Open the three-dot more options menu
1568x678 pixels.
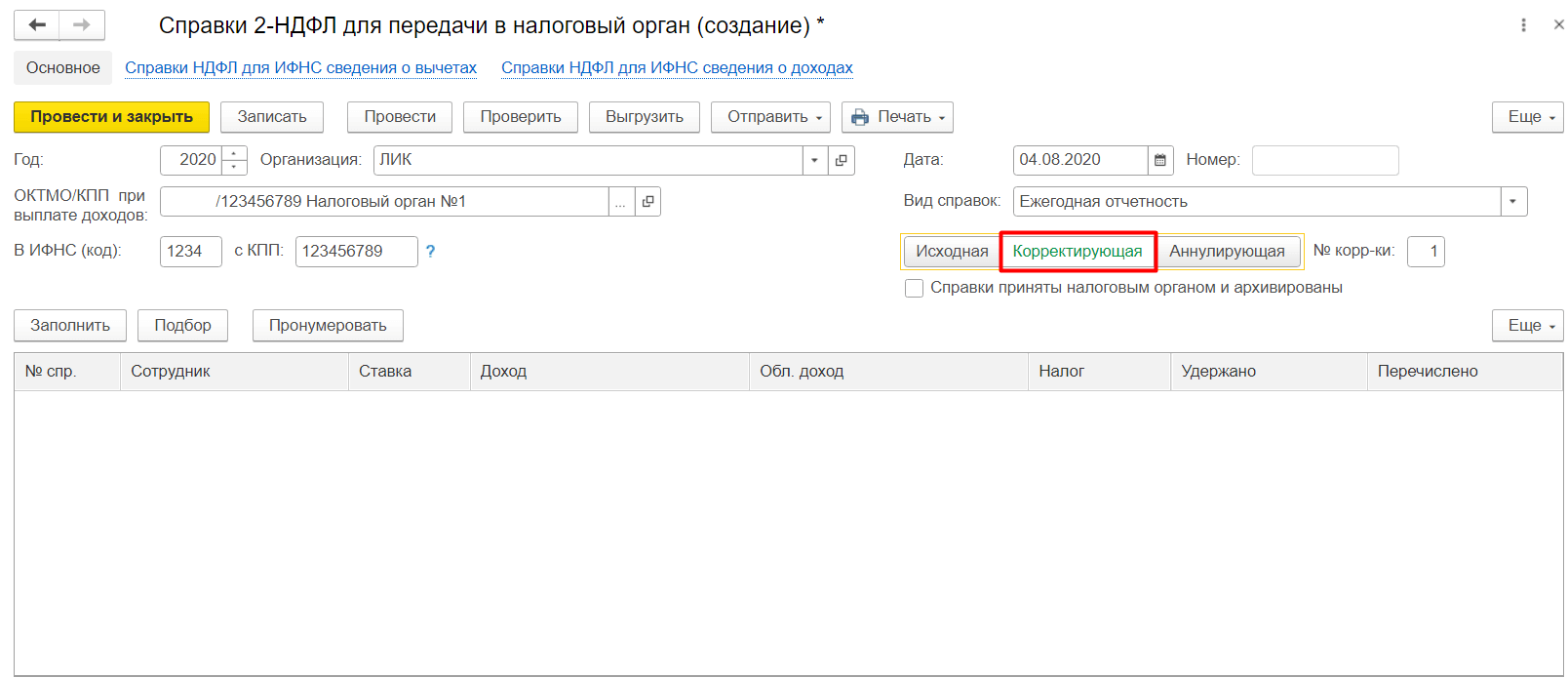pos(1523,25)
